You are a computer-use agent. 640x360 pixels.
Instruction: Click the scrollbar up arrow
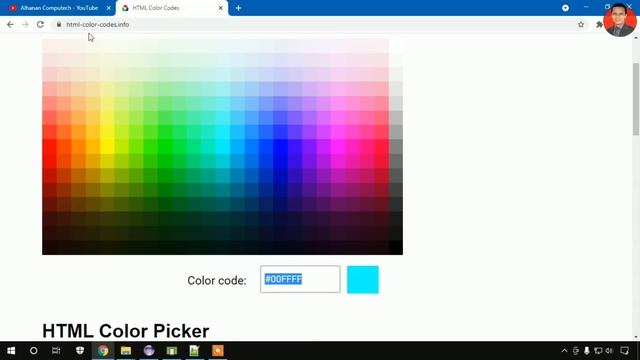point(636,38)
